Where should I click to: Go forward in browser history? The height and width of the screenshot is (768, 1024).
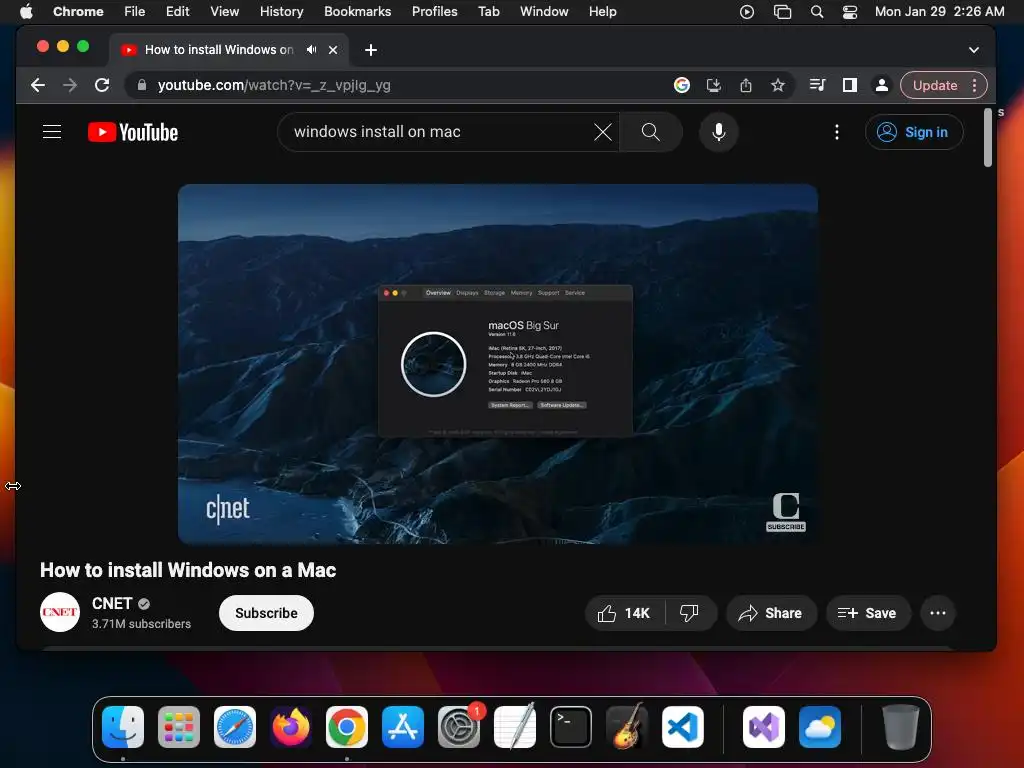pos(70,85)
